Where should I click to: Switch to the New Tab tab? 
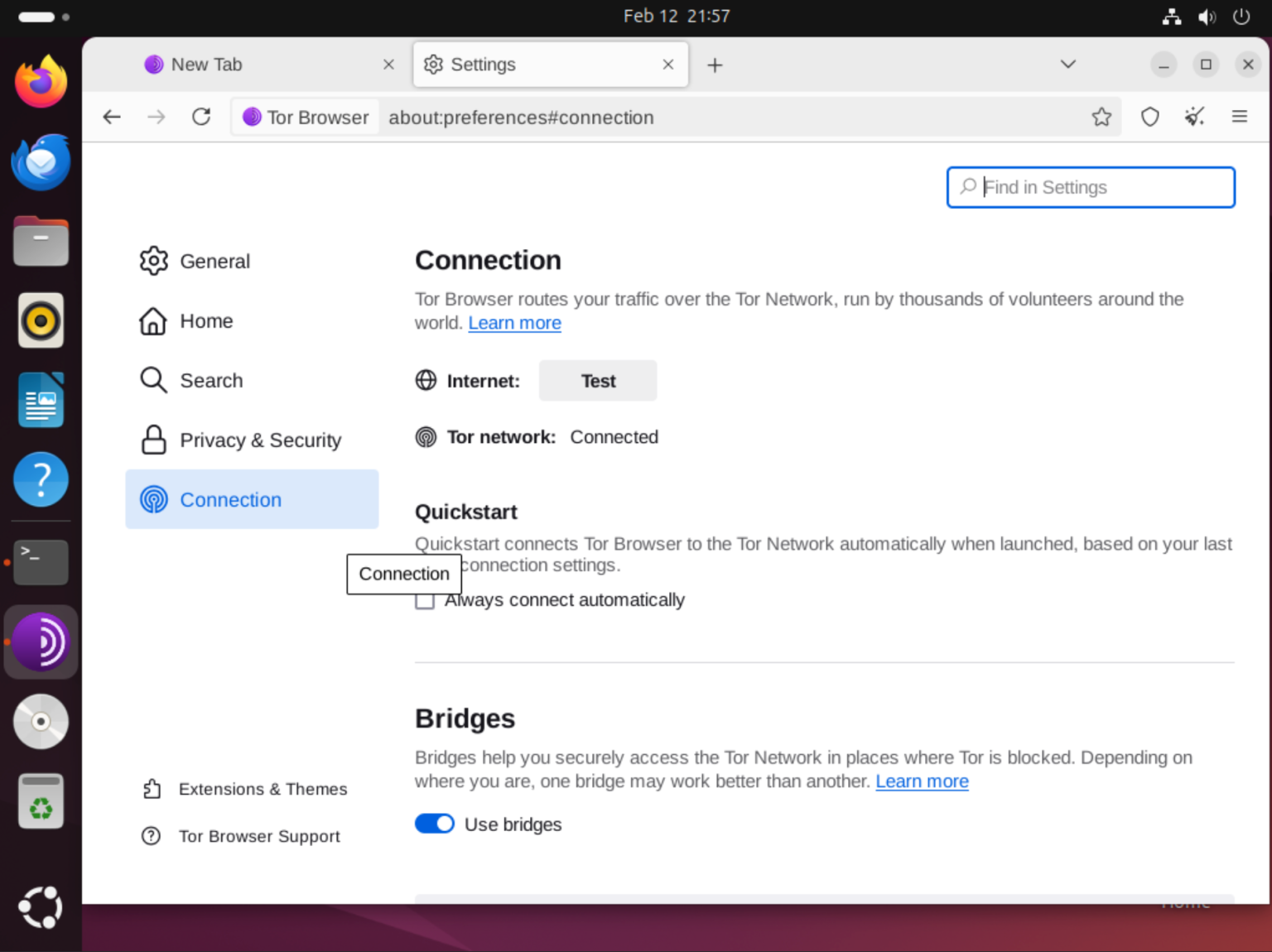click(205, 64)
